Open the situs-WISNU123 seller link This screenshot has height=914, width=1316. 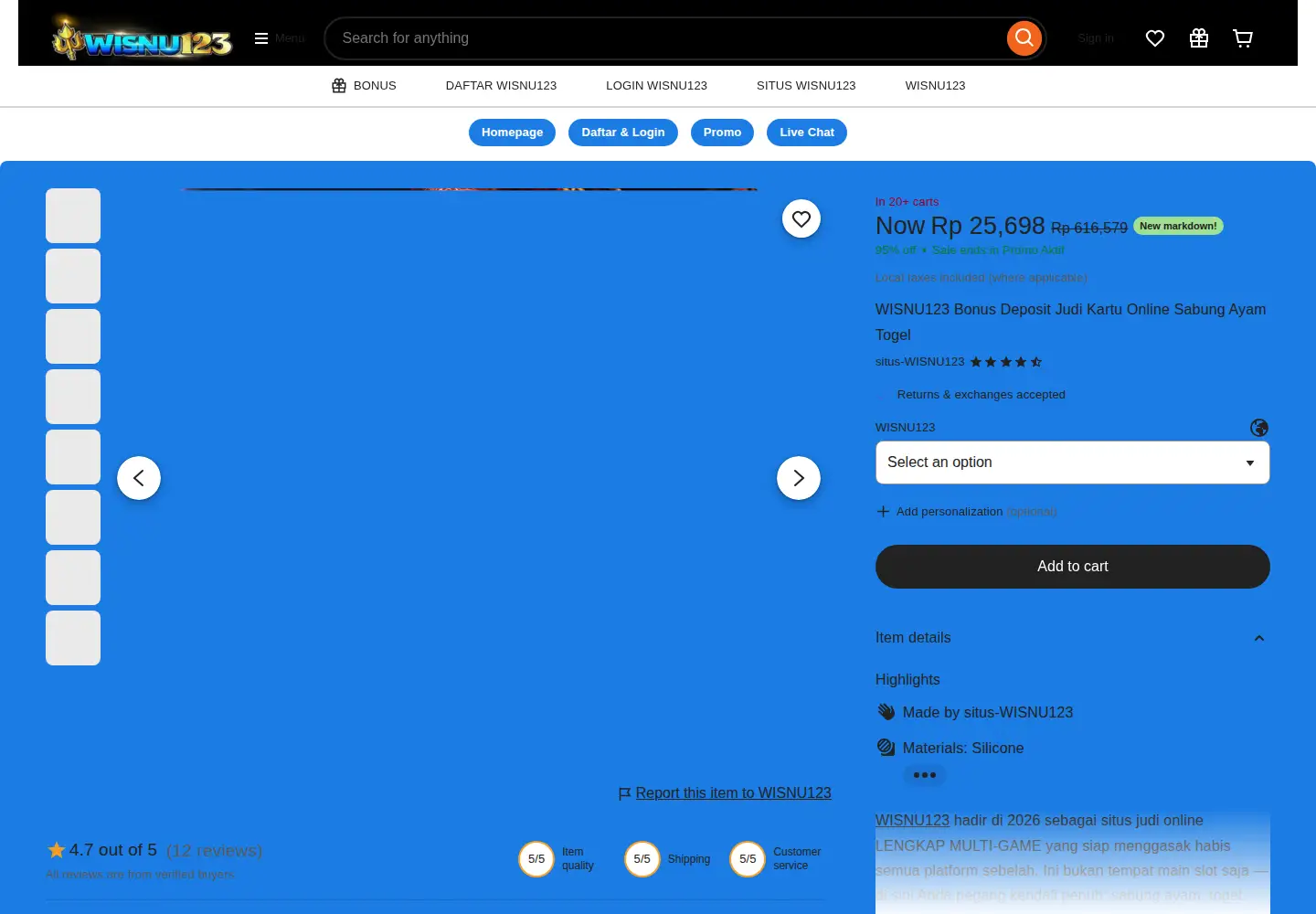(x=919, y=362)
